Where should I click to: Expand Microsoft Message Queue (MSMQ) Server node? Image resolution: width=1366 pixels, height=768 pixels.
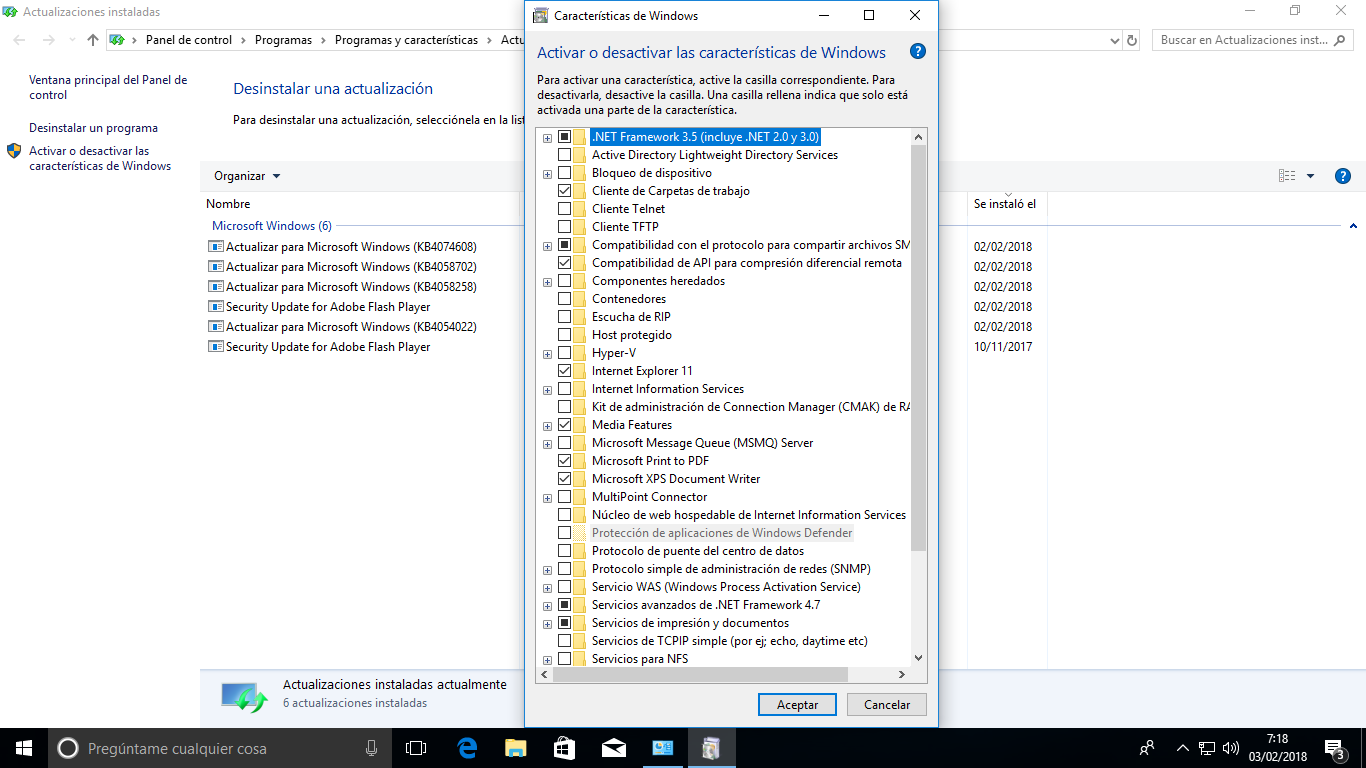coord(547,443)
